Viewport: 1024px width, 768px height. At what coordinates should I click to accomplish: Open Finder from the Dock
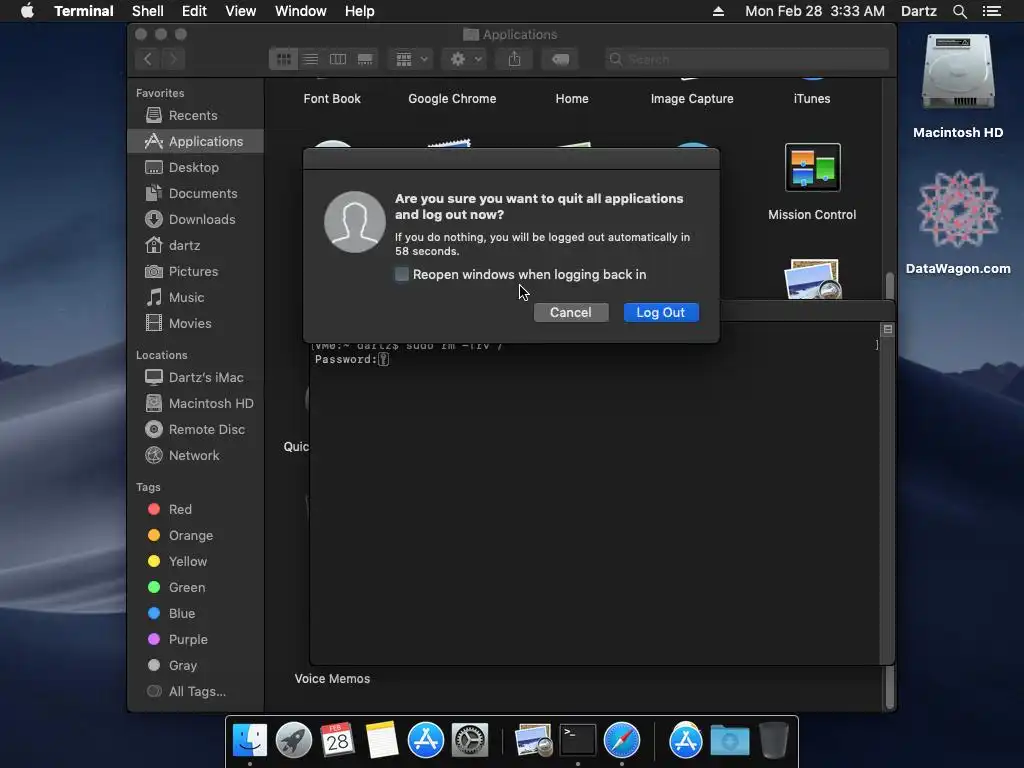(x=249, y=741)
